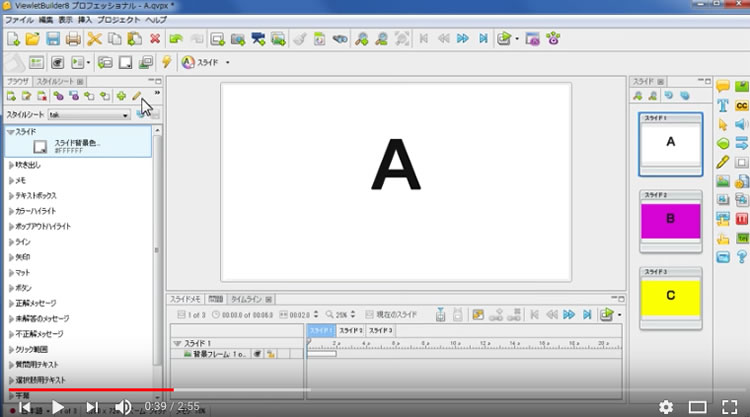The height and width of the screenshot is (417, 750).
Task: Click the closed caption CC icon
Action: click(742, 105)
